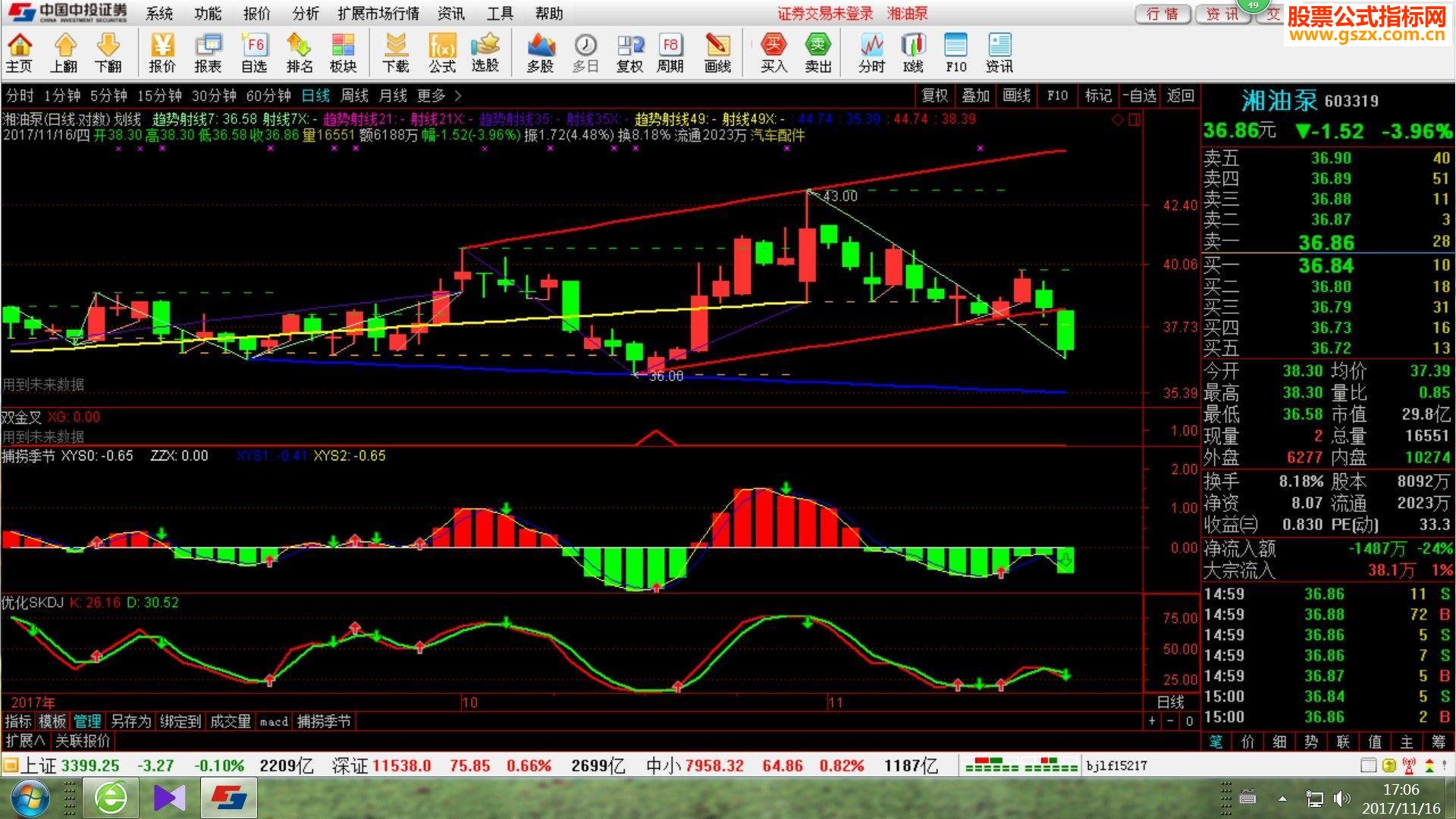The image size is (1456, 819).
Task: Switch to the 15分钟 period
Action: 159,96
